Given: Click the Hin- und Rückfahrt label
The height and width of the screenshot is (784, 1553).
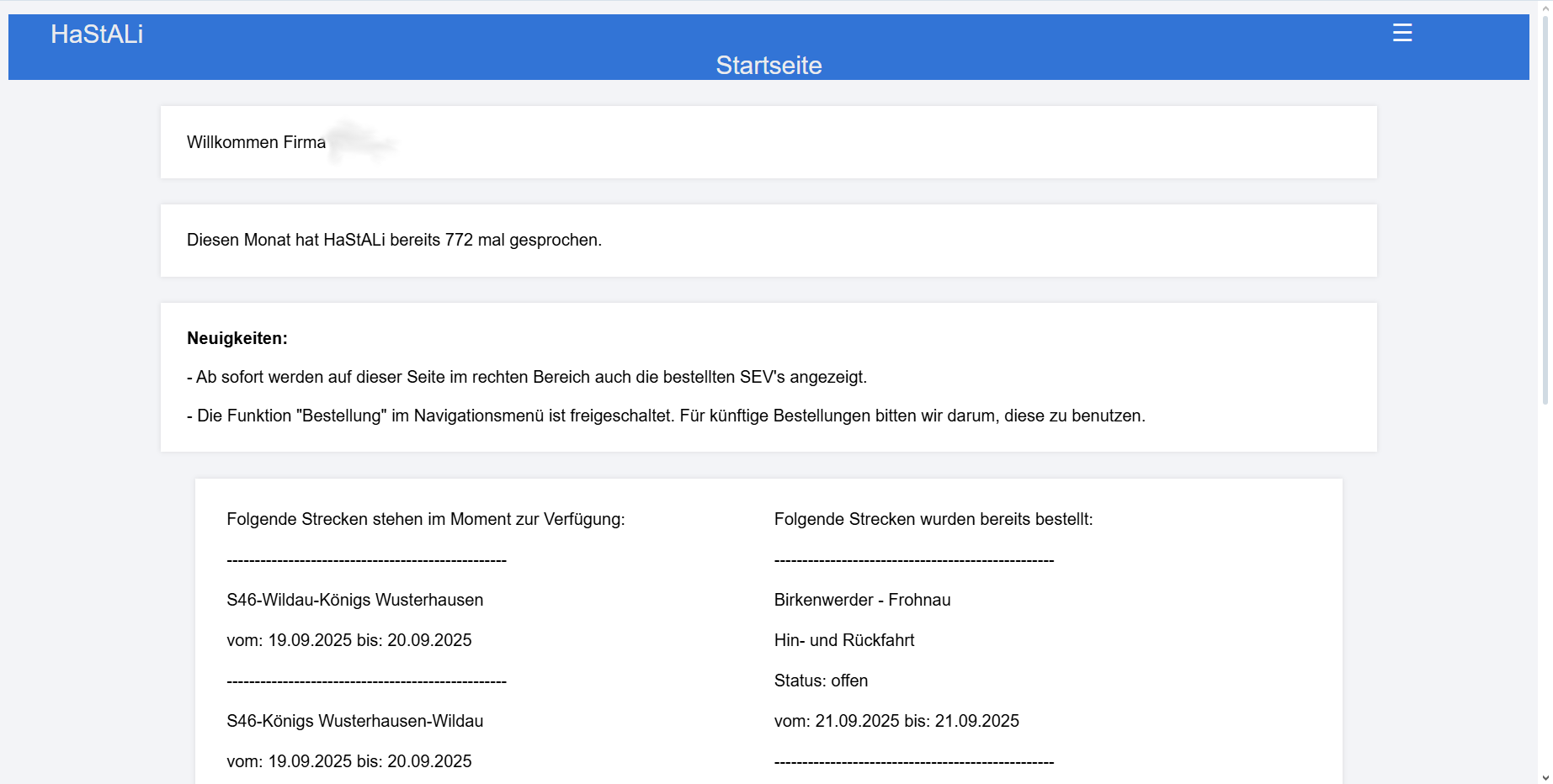Looking at the screenshot, I should pos(844,640).
